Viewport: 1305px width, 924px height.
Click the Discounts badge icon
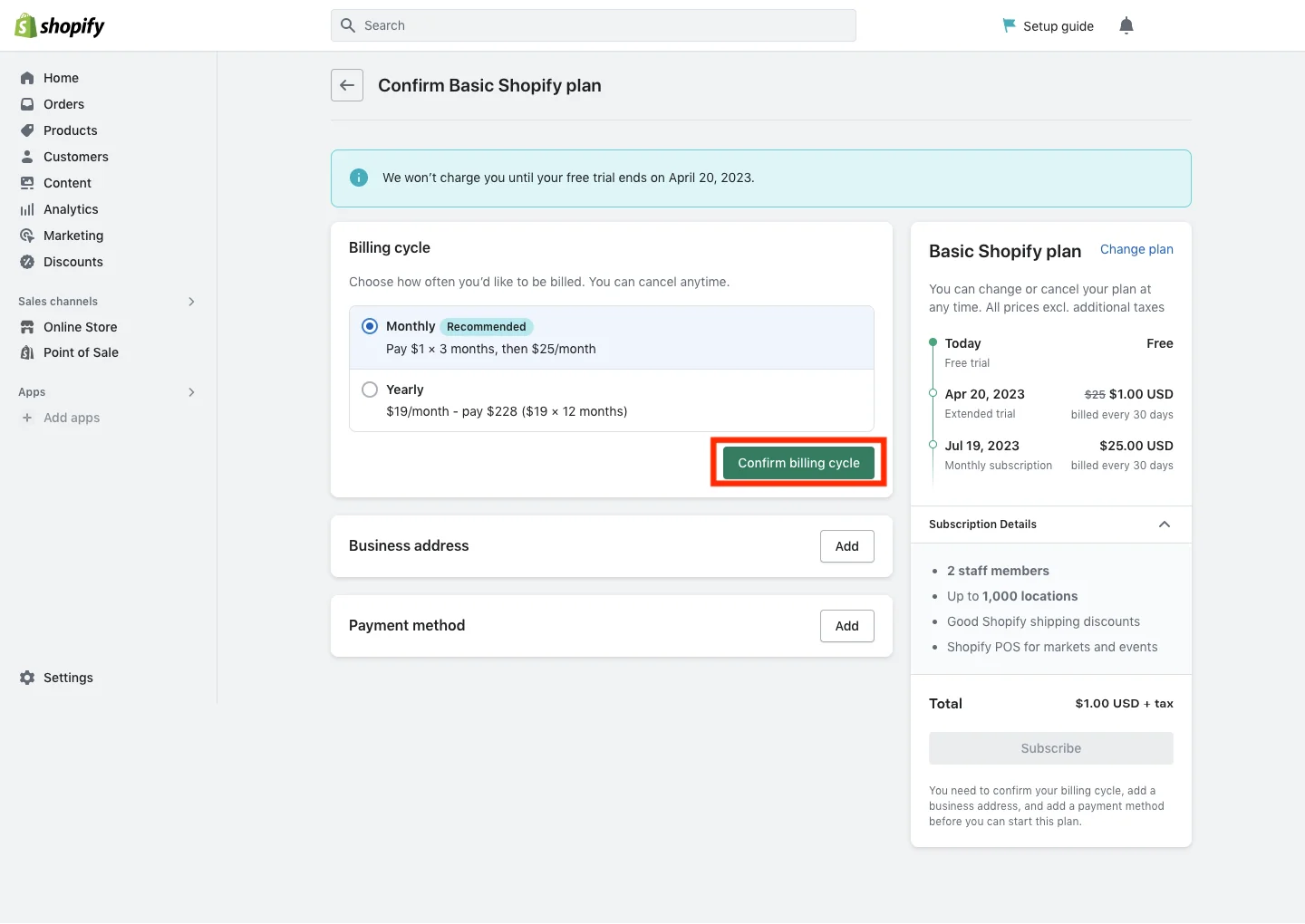27,262
